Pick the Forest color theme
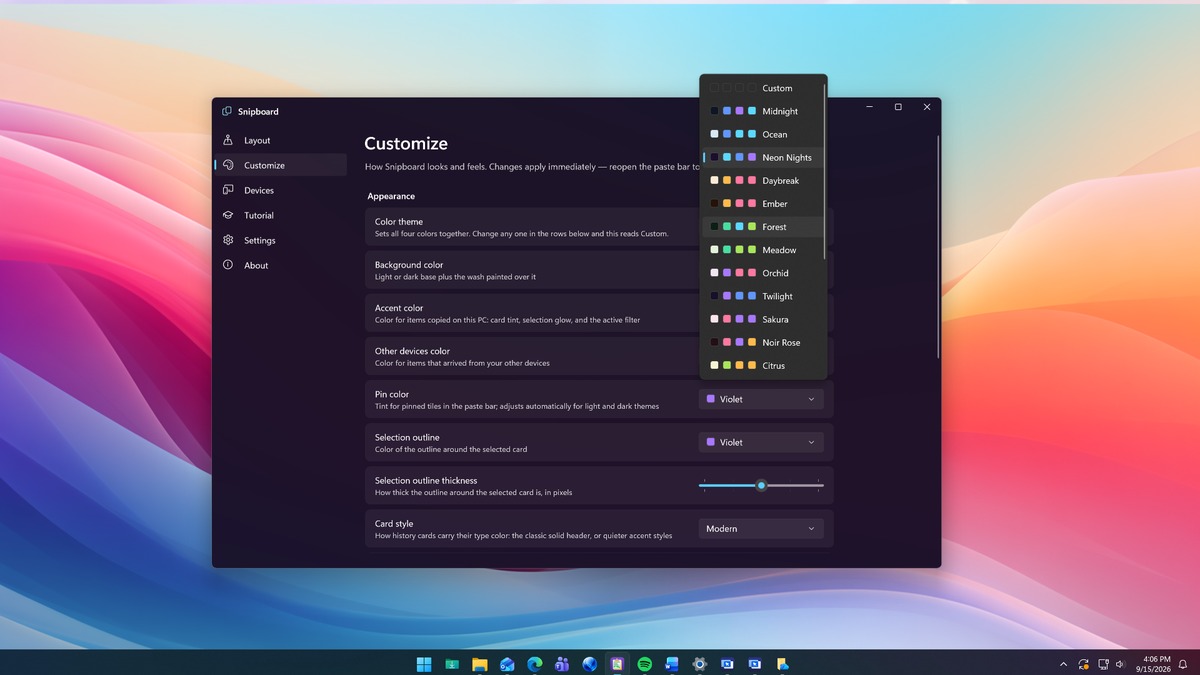 762,227
